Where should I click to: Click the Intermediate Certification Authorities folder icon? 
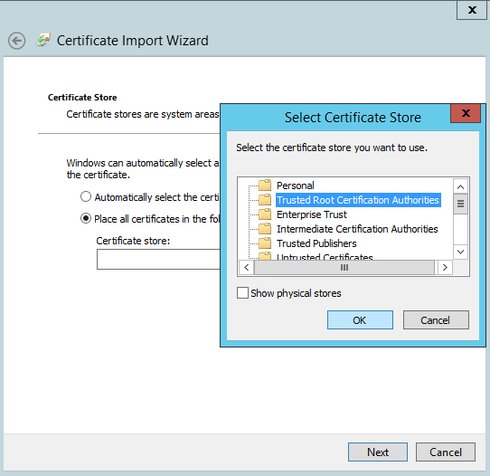click(x=265, y=229)
